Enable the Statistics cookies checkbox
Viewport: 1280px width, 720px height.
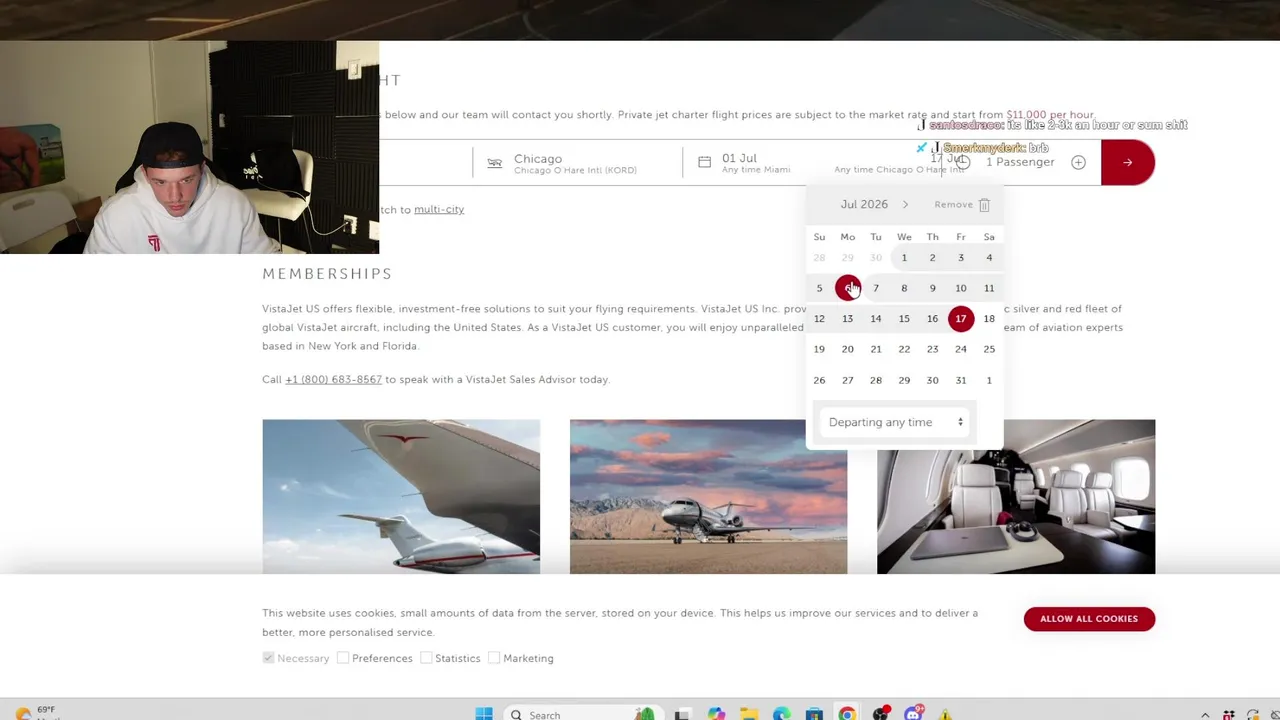(426, 658)
